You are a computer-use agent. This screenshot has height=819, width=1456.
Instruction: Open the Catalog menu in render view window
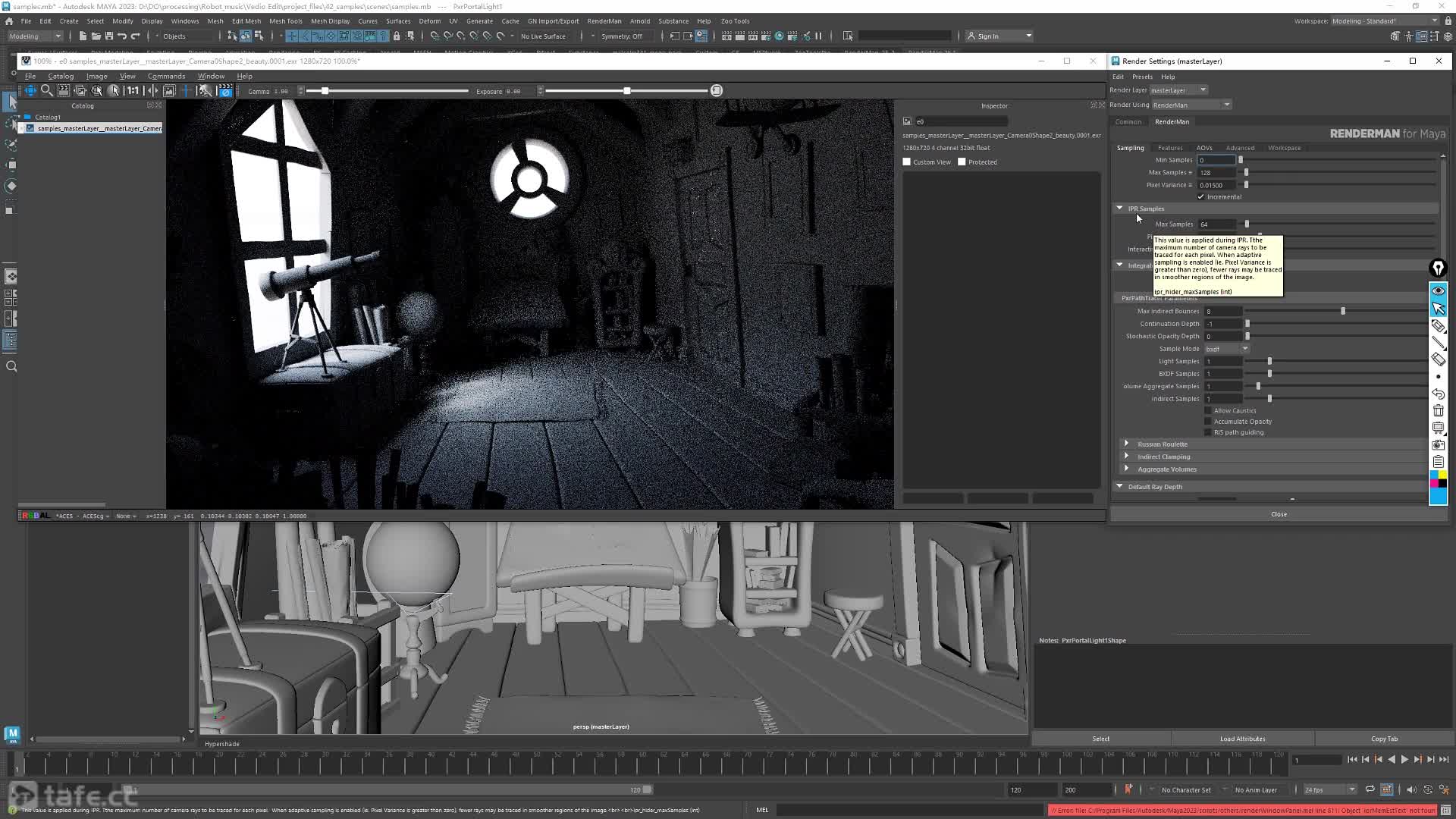(61, 76)
